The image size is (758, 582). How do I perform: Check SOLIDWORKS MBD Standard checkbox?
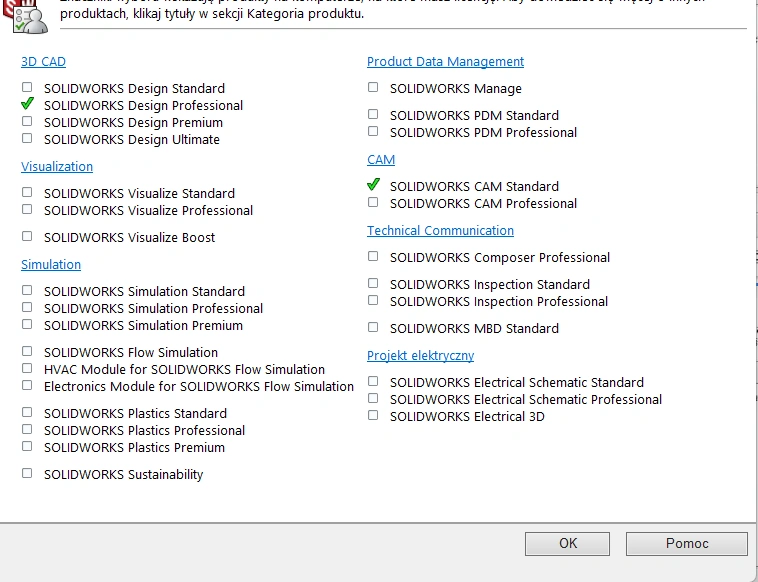pyautogui.click(x=373, y=327)
